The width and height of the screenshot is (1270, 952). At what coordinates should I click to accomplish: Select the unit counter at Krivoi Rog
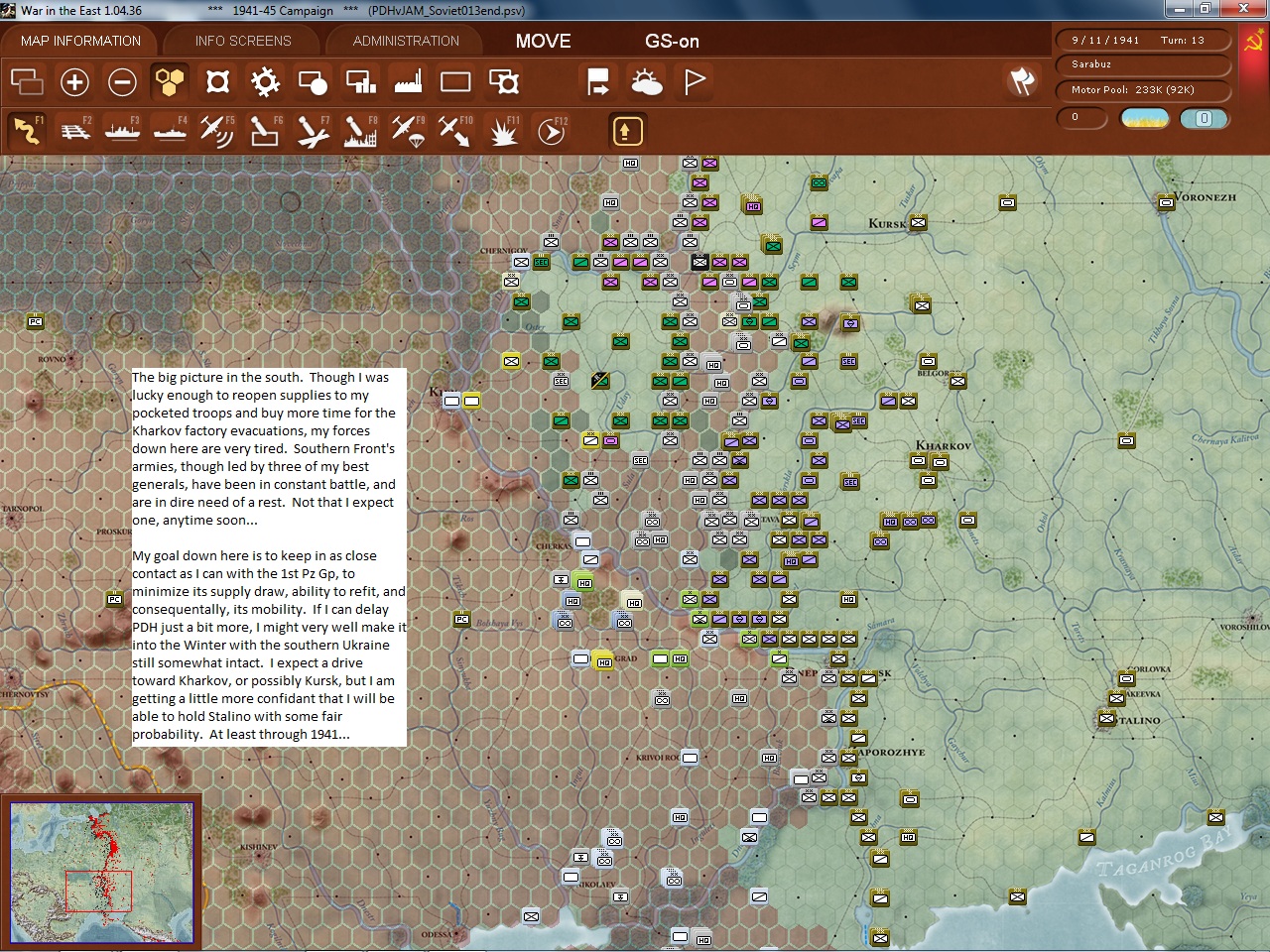coord(690,758)
